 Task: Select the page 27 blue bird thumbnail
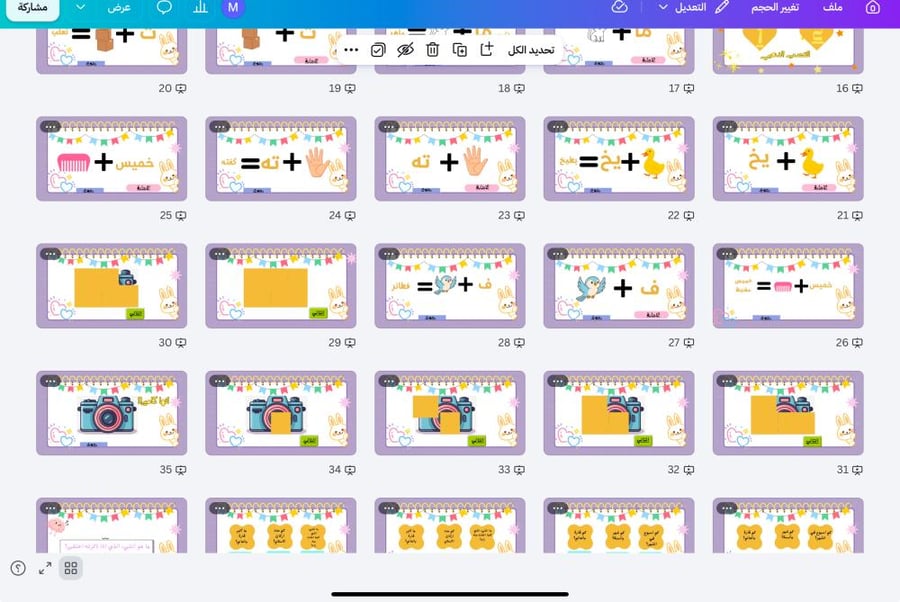tap(619, 286)
